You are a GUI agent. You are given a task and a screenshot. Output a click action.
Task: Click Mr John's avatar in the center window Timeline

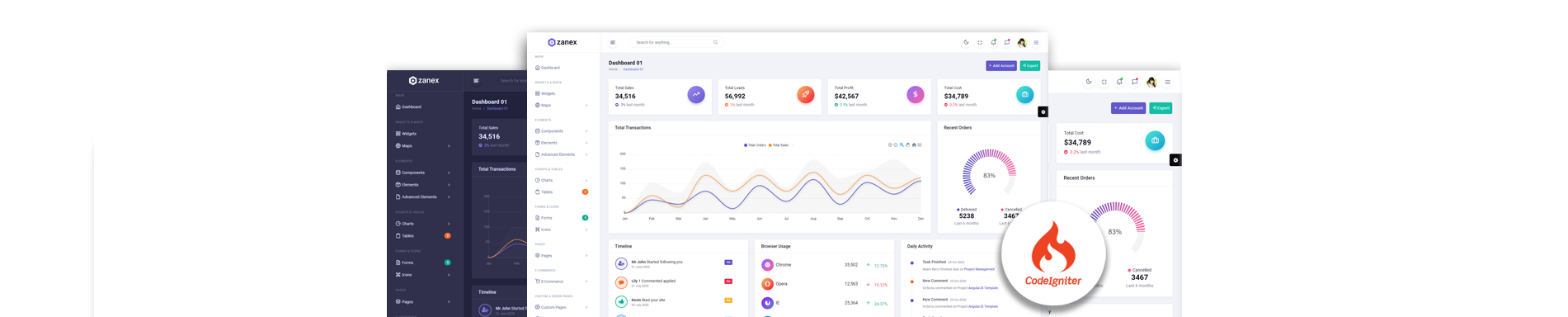pyautogui.click(x=621, y=263)
